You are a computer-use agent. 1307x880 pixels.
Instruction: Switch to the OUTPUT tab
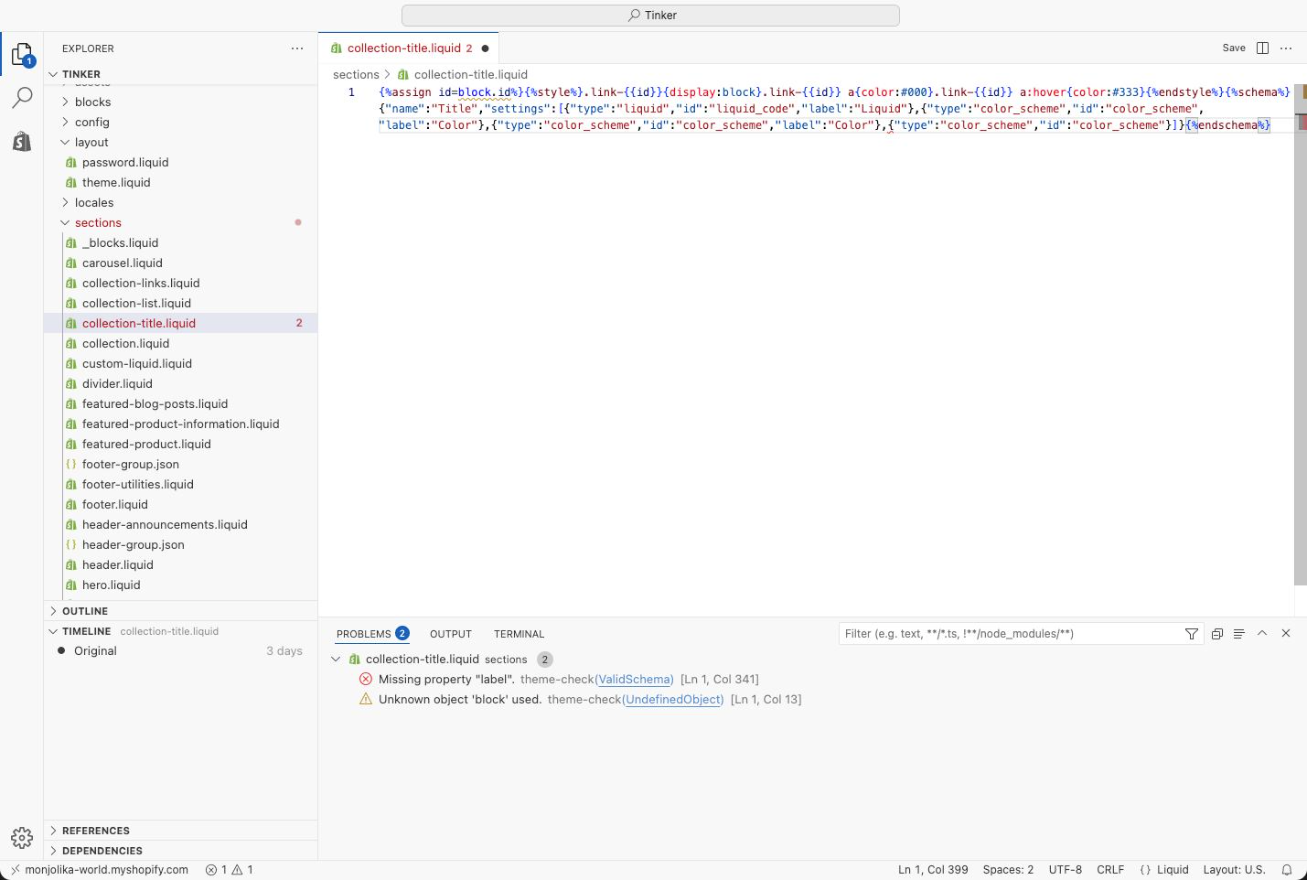[x=450, y=633]
